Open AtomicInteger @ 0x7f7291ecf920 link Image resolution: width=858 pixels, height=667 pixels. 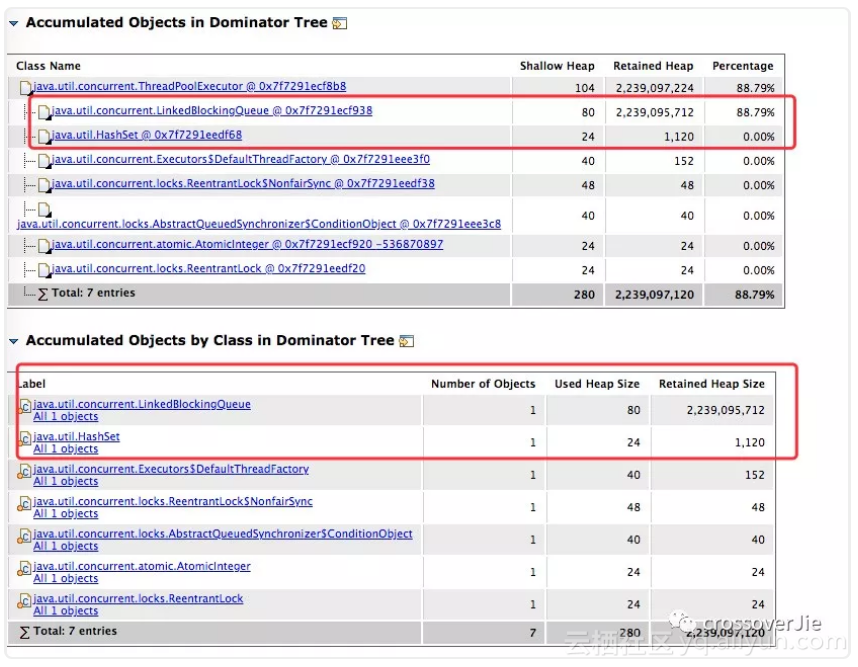(247, 244)
